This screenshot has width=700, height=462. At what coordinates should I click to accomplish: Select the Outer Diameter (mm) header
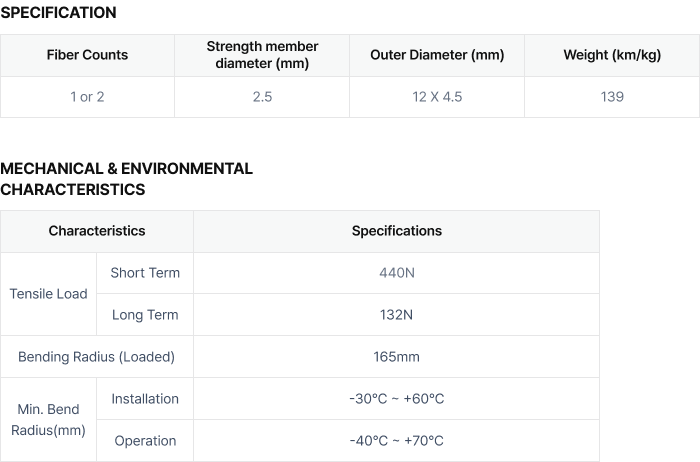point(437,55)
